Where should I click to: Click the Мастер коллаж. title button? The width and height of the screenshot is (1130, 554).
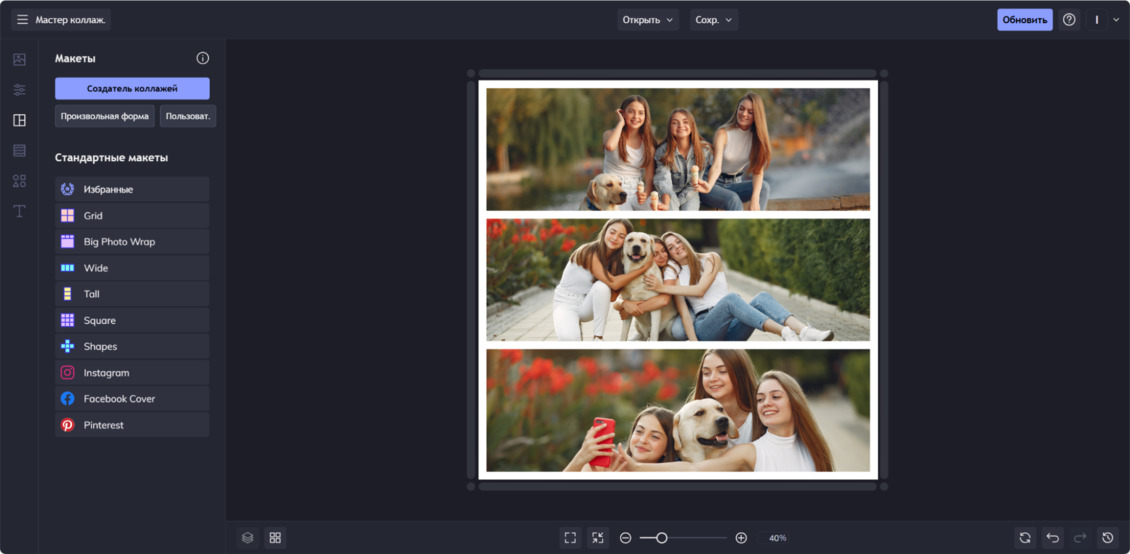point(71,19)
